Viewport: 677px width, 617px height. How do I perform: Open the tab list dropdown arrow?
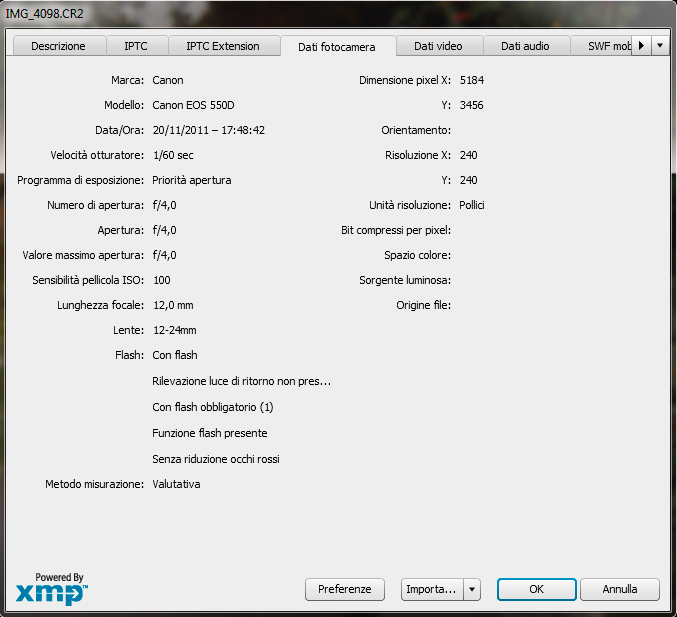pyautogui.click(x=660, y=45)
